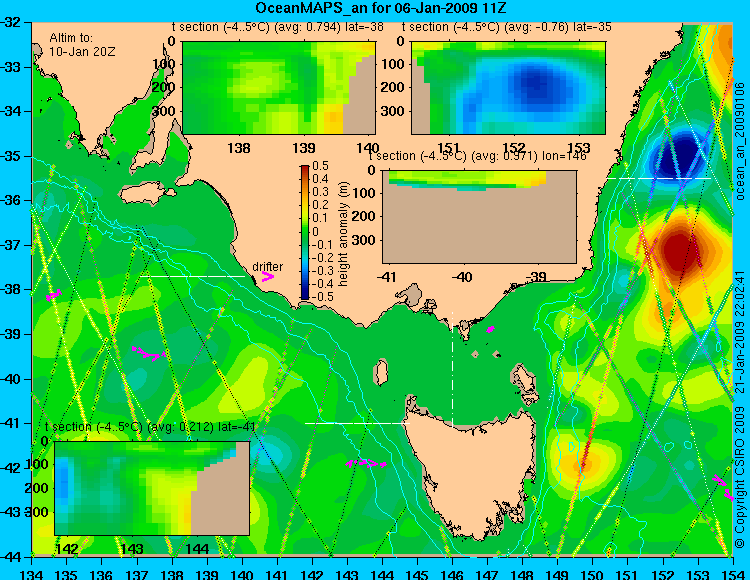
Task: Click the lat=-41 temperature section plot
Action: click(152, 488)
